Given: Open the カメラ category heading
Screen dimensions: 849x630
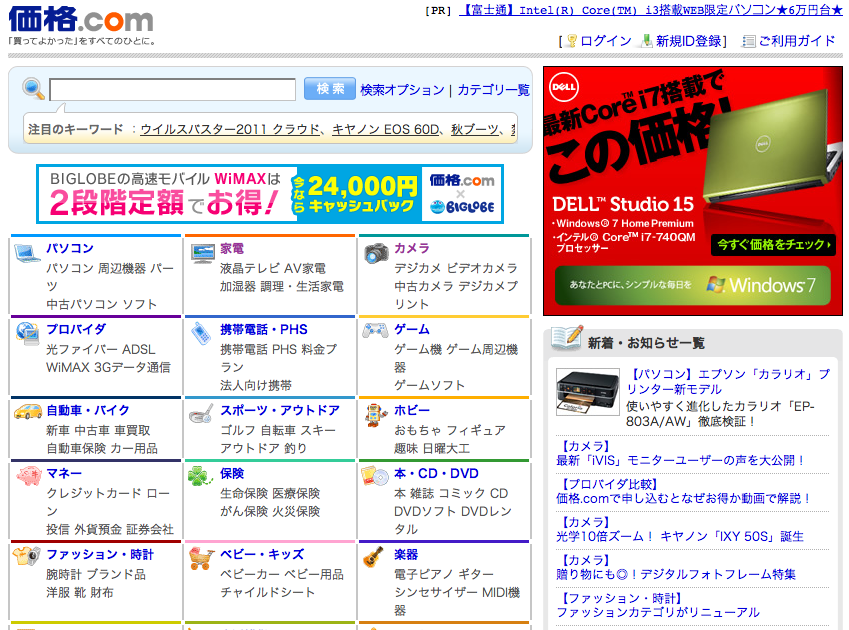Looking at the screenshot, I should tap(412, 248).
